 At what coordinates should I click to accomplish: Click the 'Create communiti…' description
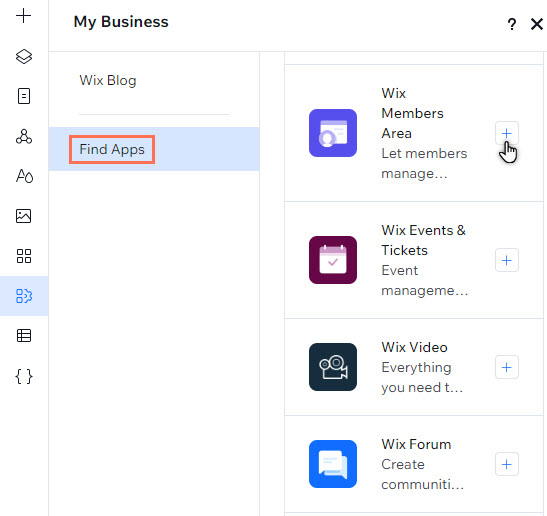tap(422, 474)
